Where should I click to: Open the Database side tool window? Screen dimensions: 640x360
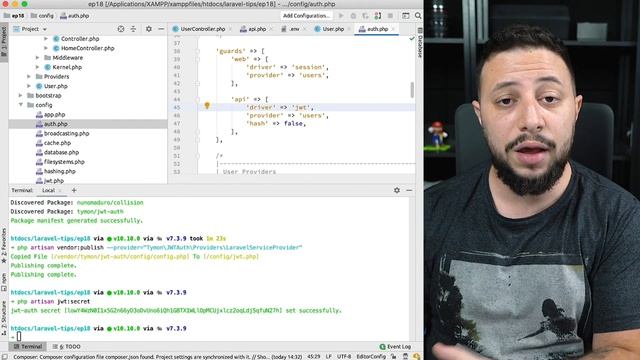420,43
